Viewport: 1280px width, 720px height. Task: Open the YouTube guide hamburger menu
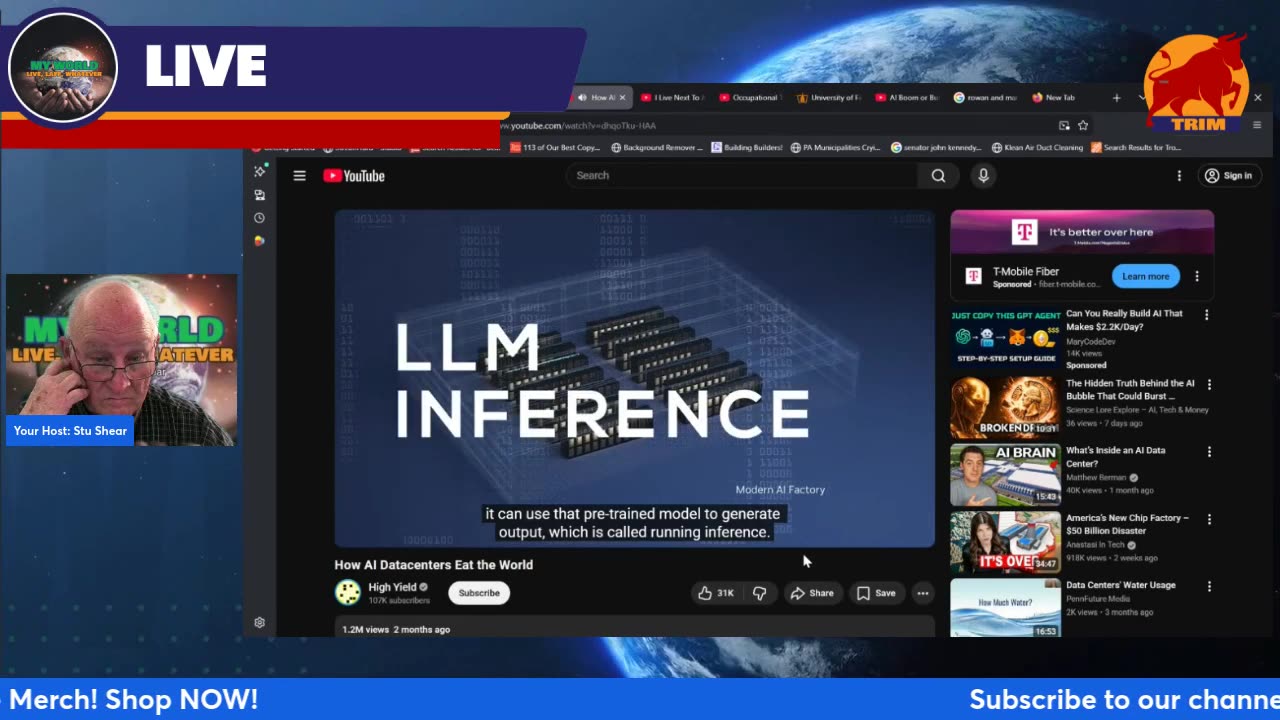(299, 176)
